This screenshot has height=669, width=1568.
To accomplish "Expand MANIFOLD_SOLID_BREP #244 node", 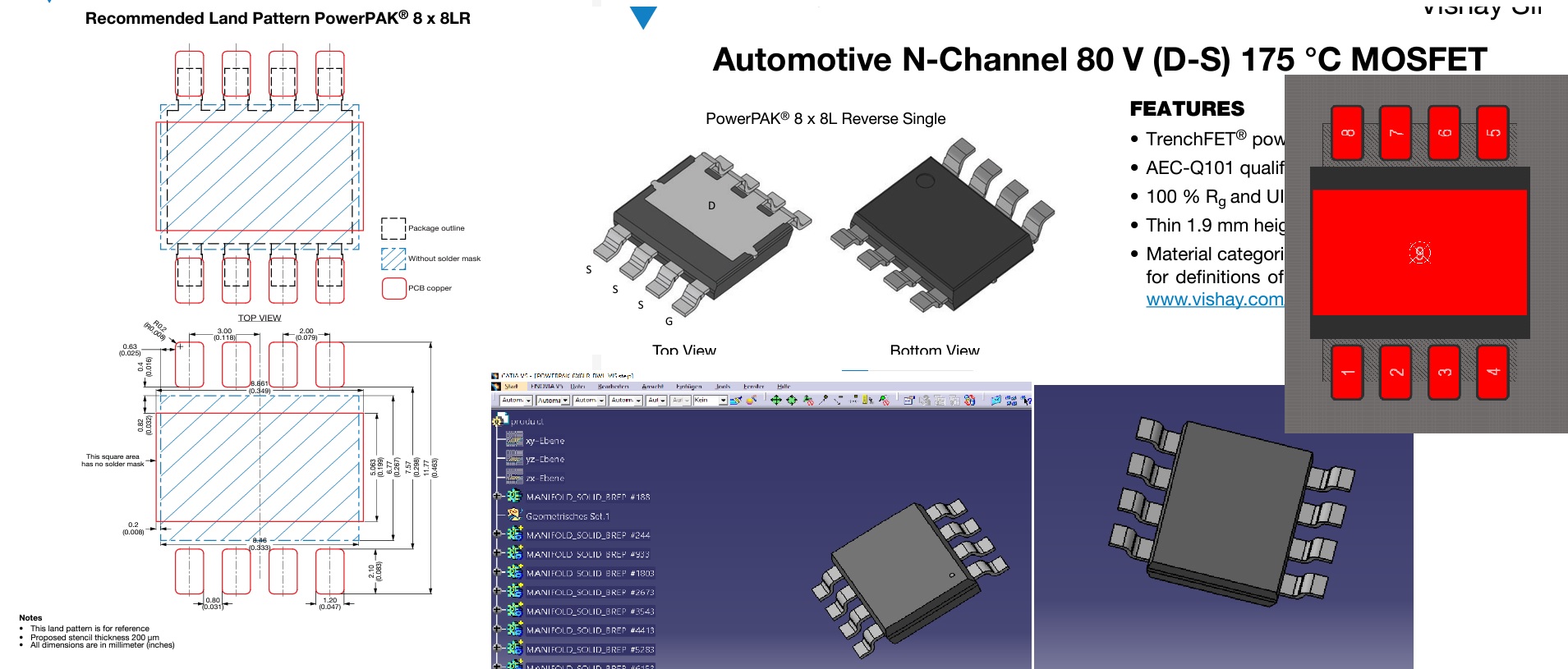I will pos(496,534).
